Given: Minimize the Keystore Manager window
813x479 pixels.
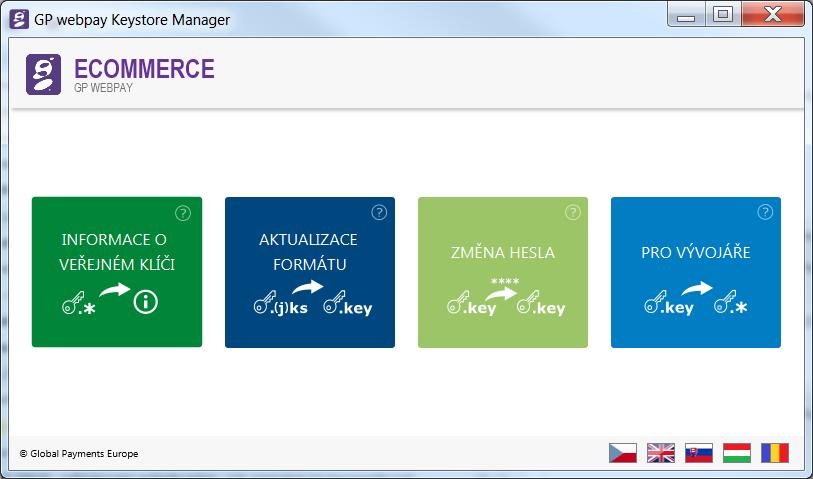Looking at the screenshot, I should click(x=685, y=15).
